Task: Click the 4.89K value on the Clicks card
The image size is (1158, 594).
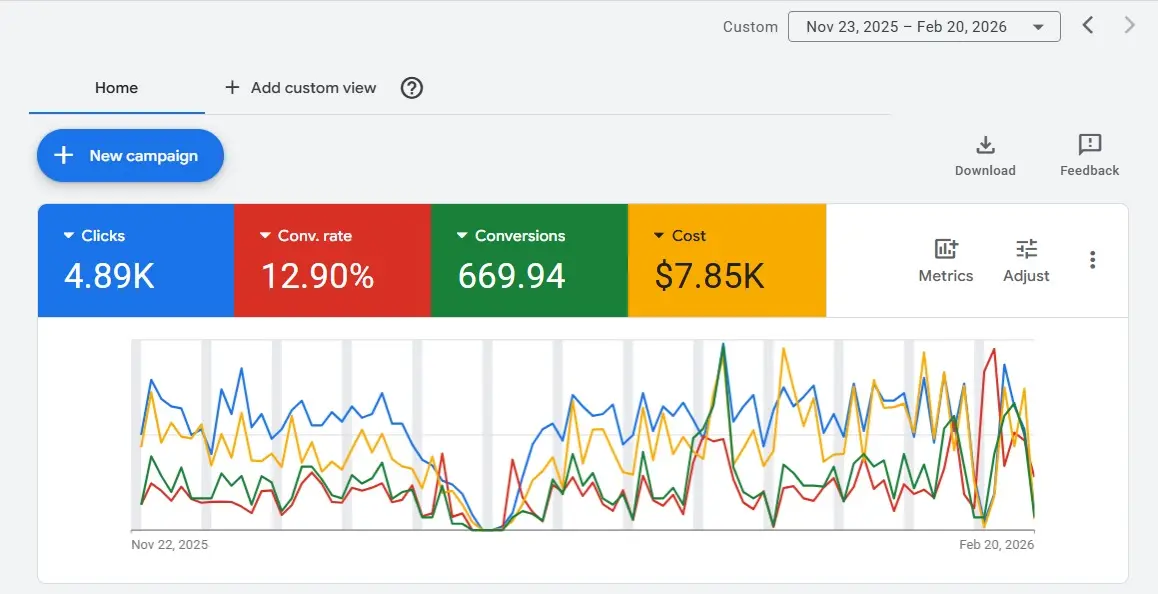Action: 109,275
